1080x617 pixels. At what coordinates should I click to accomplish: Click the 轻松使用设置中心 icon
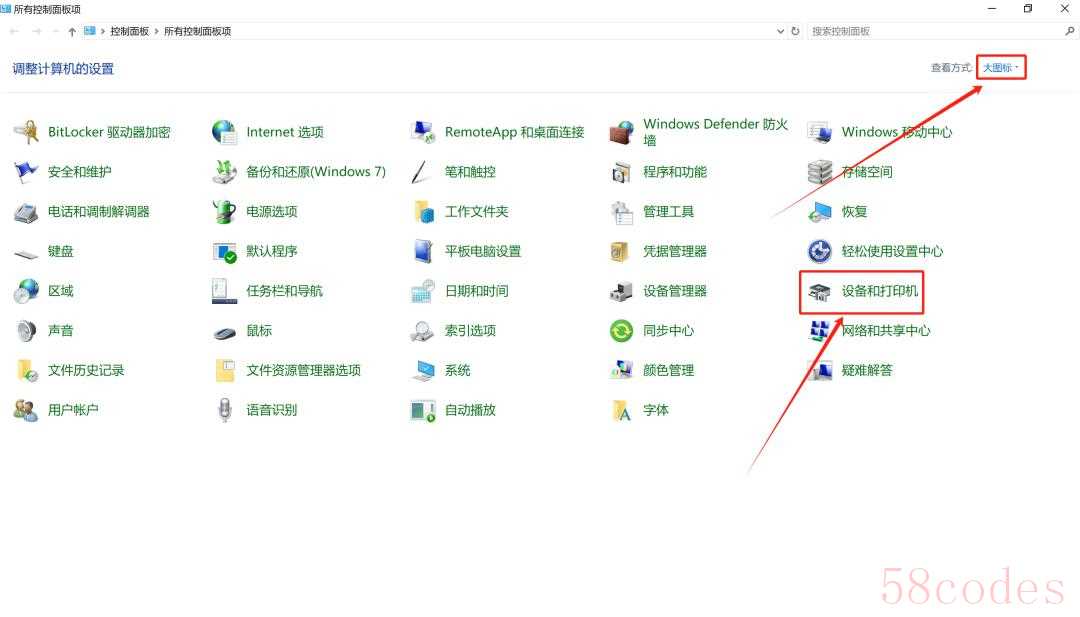click(820, 252)
